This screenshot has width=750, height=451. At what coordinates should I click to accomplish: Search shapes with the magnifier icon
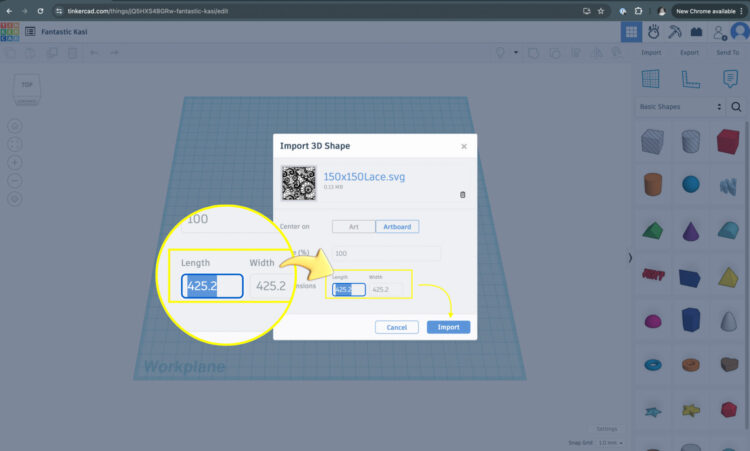coord(736,106)
